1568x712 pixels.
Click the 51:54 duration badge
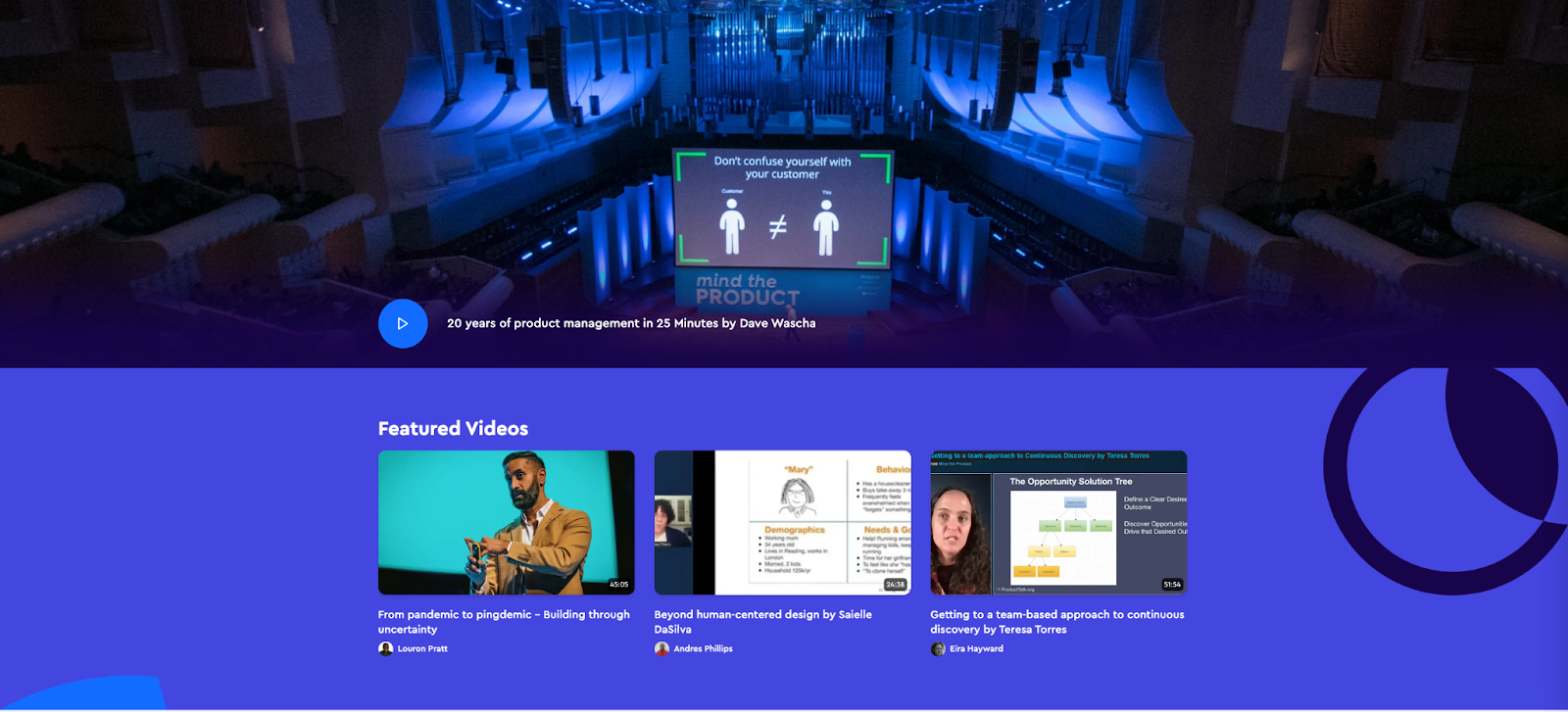tap(1171, 585)
